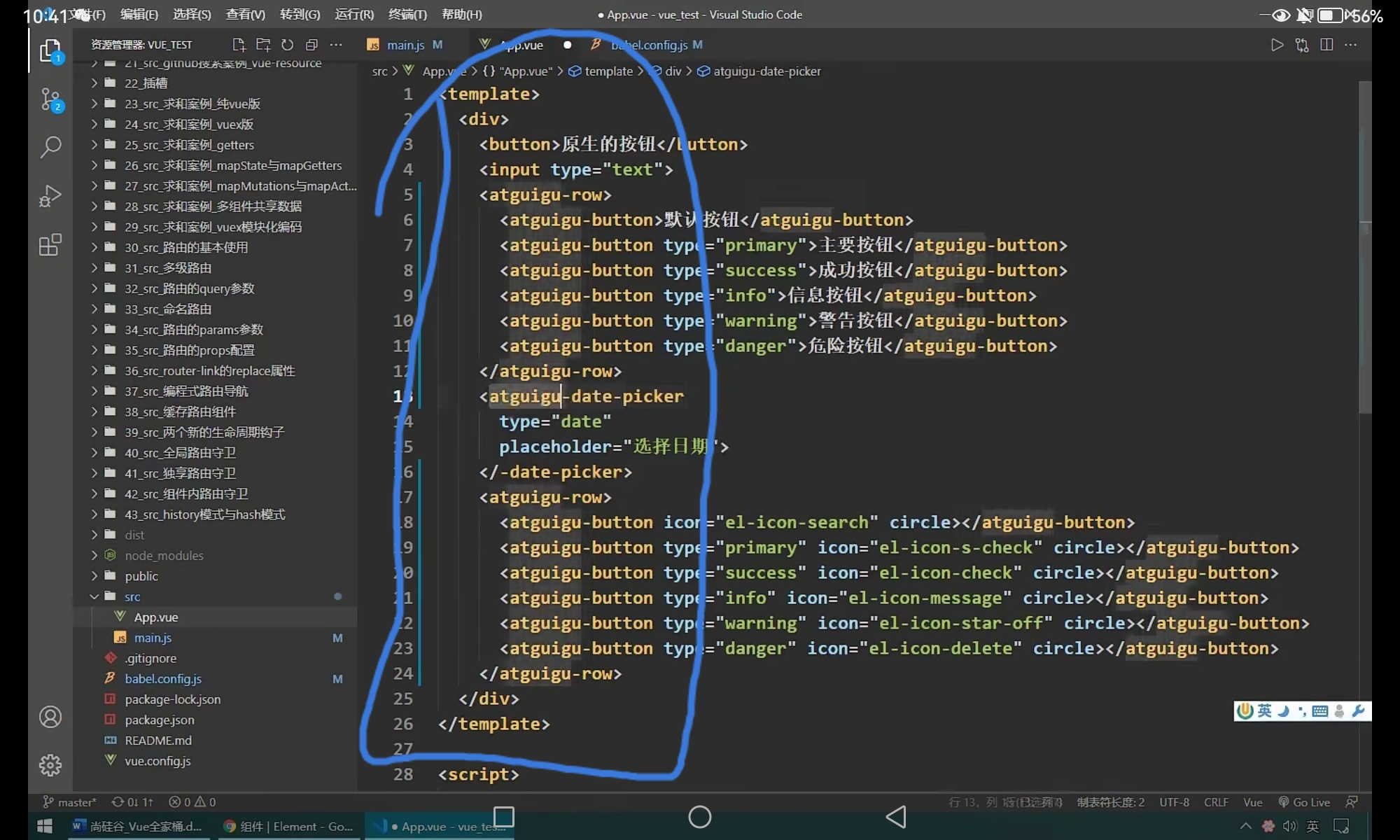Image resolution: width=1400 pixels, height=840 pixels.
Task: Run the current file play icon
Action: click(1277, 45)
